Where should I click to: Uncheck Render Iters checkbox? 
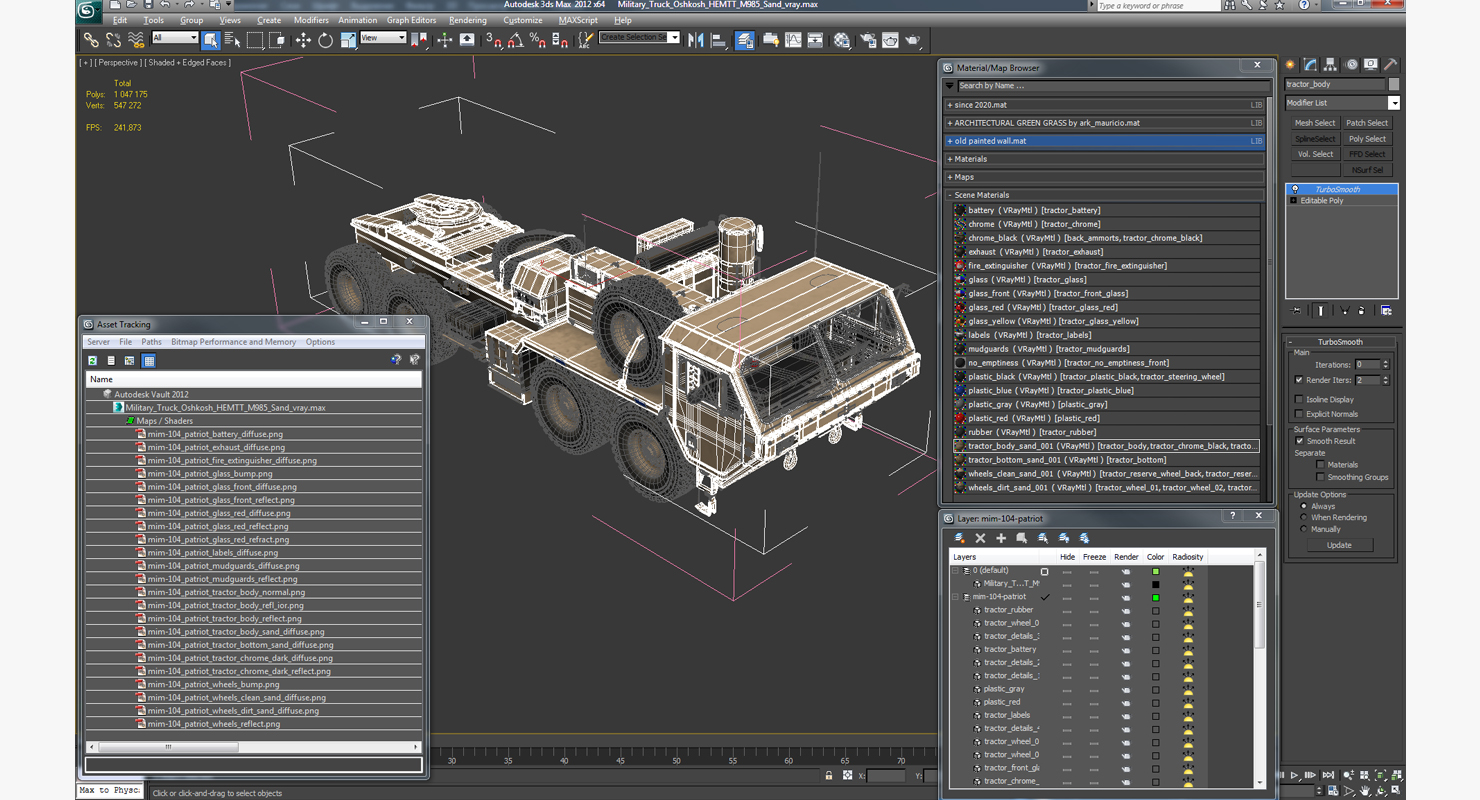(1299, 380)
